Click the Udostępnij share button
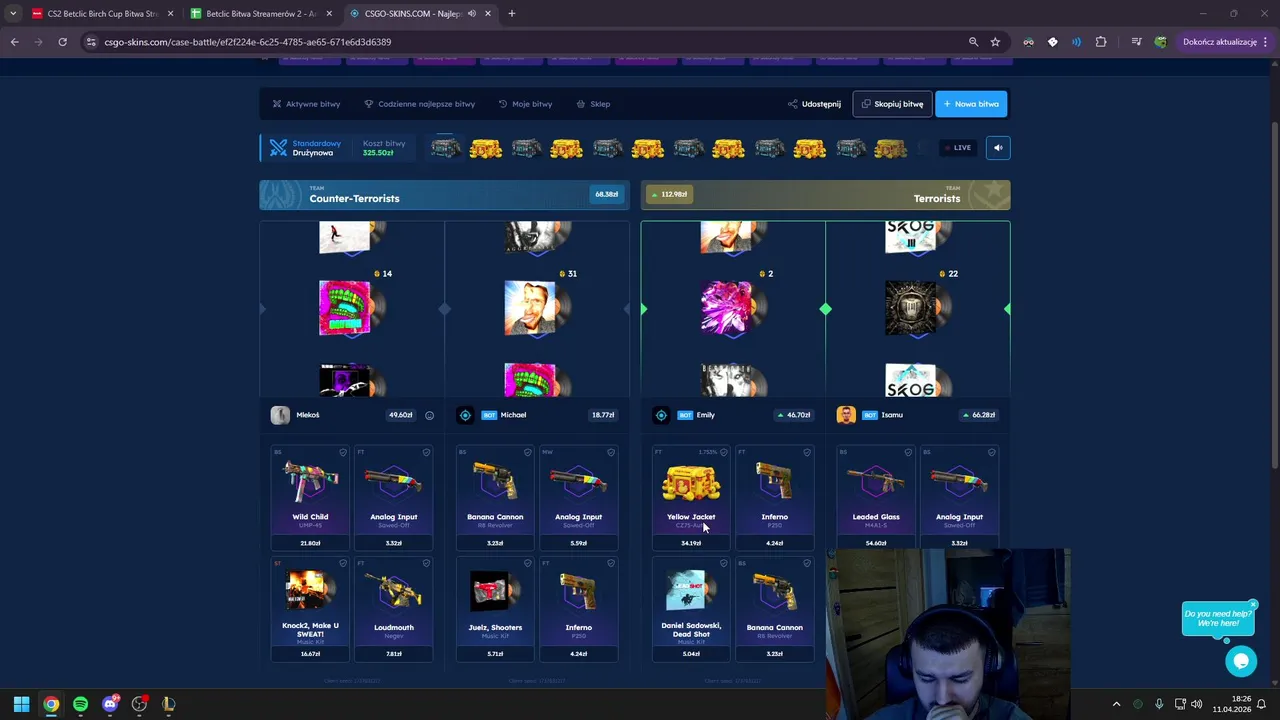This screenshot has height=720, width=1280. pyautogui.click(x=814, y=104)
